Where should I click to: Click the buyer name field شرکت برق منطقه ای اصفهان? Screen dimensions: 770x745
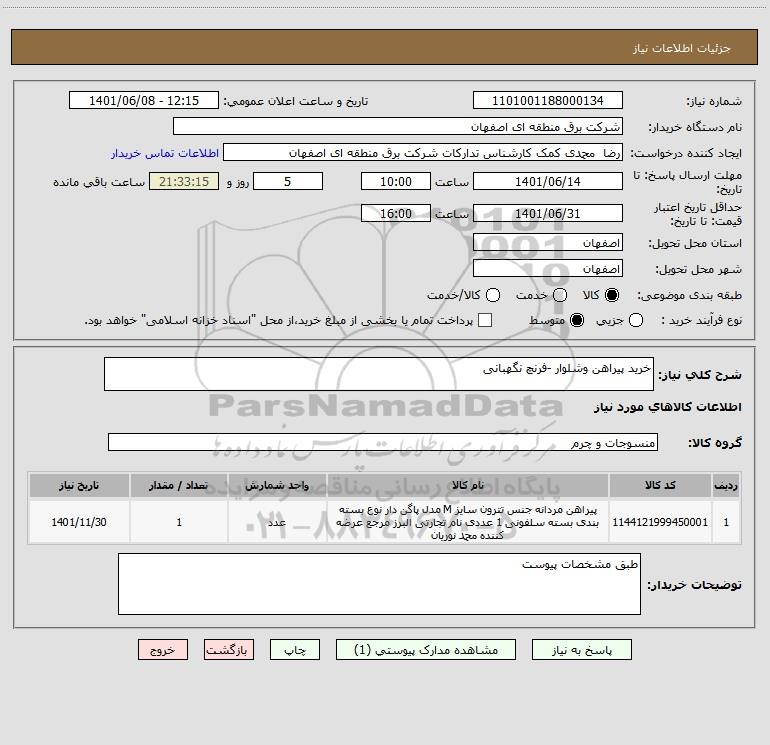(398, 126)
